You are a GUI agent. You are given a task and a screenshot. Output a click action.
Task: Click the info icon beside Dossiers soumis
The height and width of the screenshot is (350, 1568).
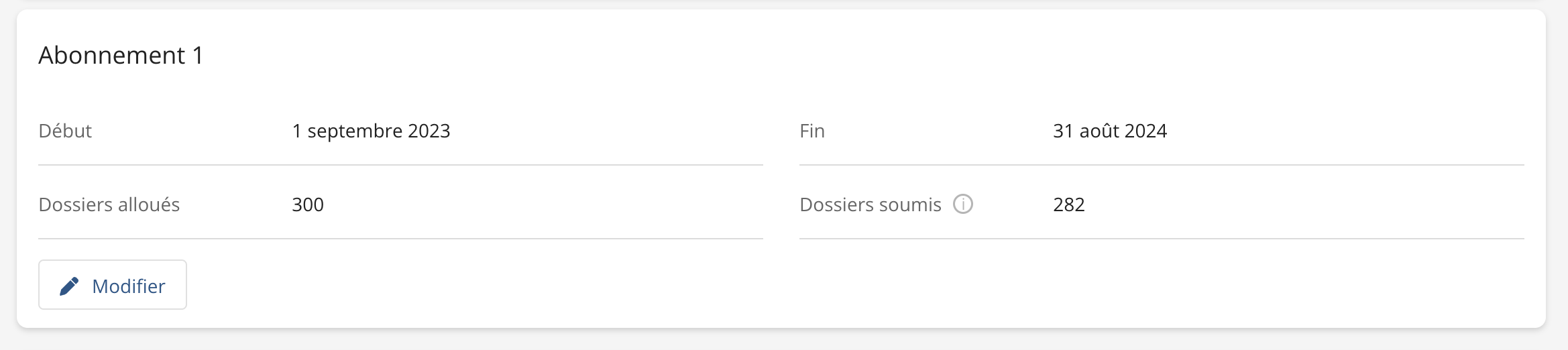[x=963, y=204]
